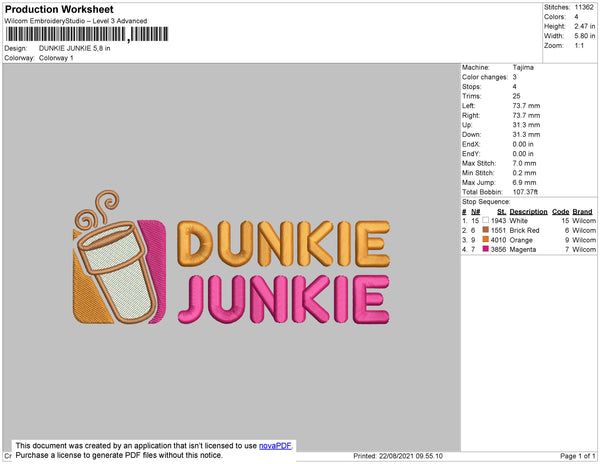
Task: Click the 'Page 1 of 1' footer text
Action: pyautogui.click(x=577, y=456)
